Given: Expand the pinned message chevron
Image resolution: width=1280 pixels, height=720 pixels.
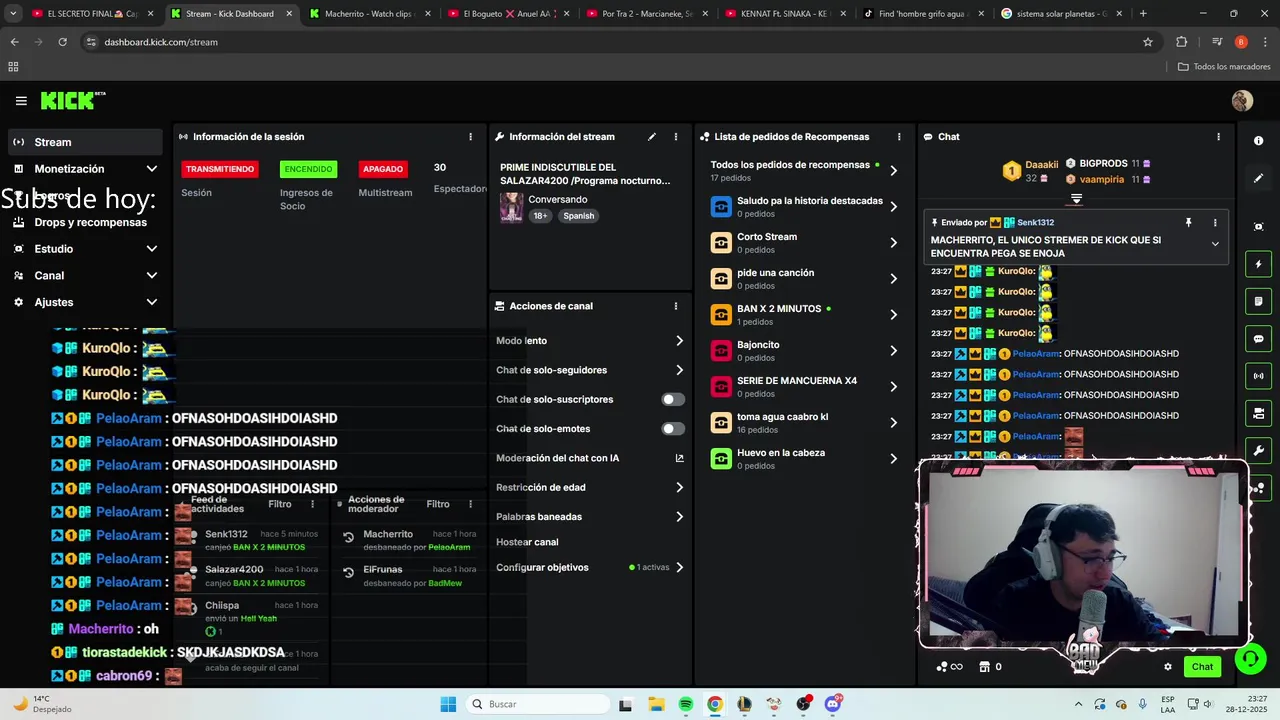Looking at the screenshot, I should (x=1215, y=244).
